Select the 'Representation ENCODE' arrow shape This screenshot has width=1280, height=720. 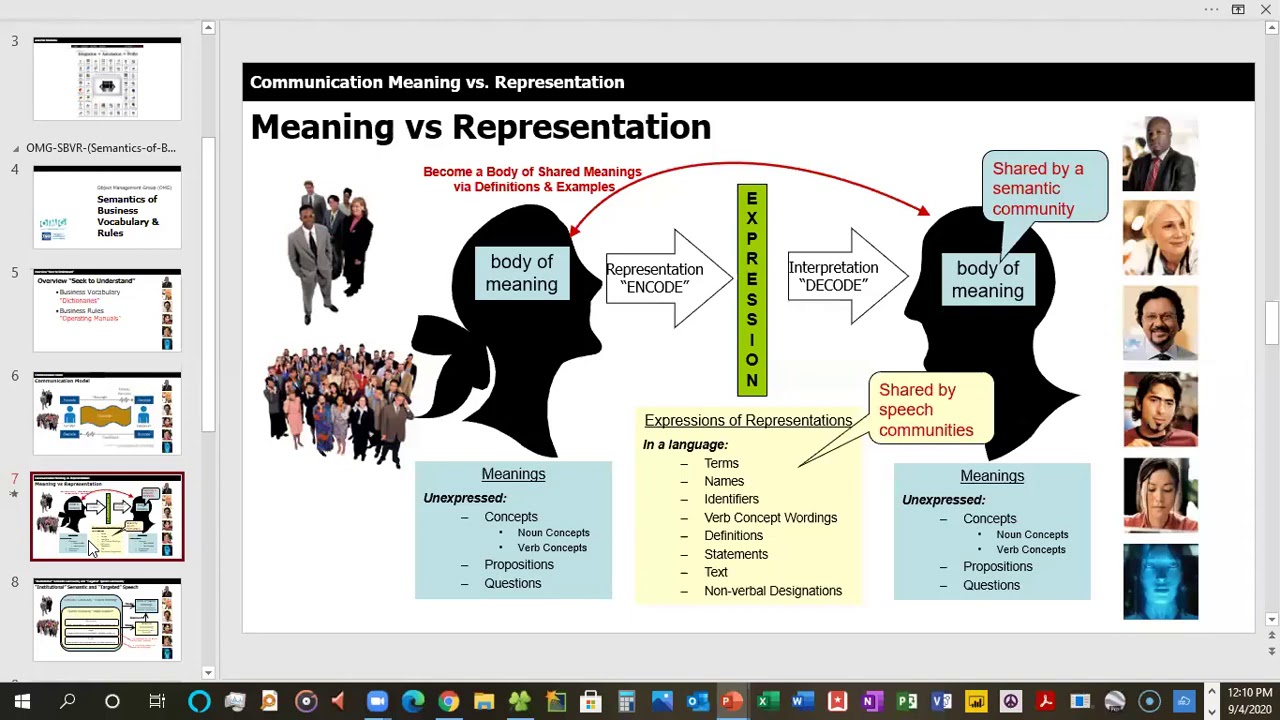click(668, 278)
